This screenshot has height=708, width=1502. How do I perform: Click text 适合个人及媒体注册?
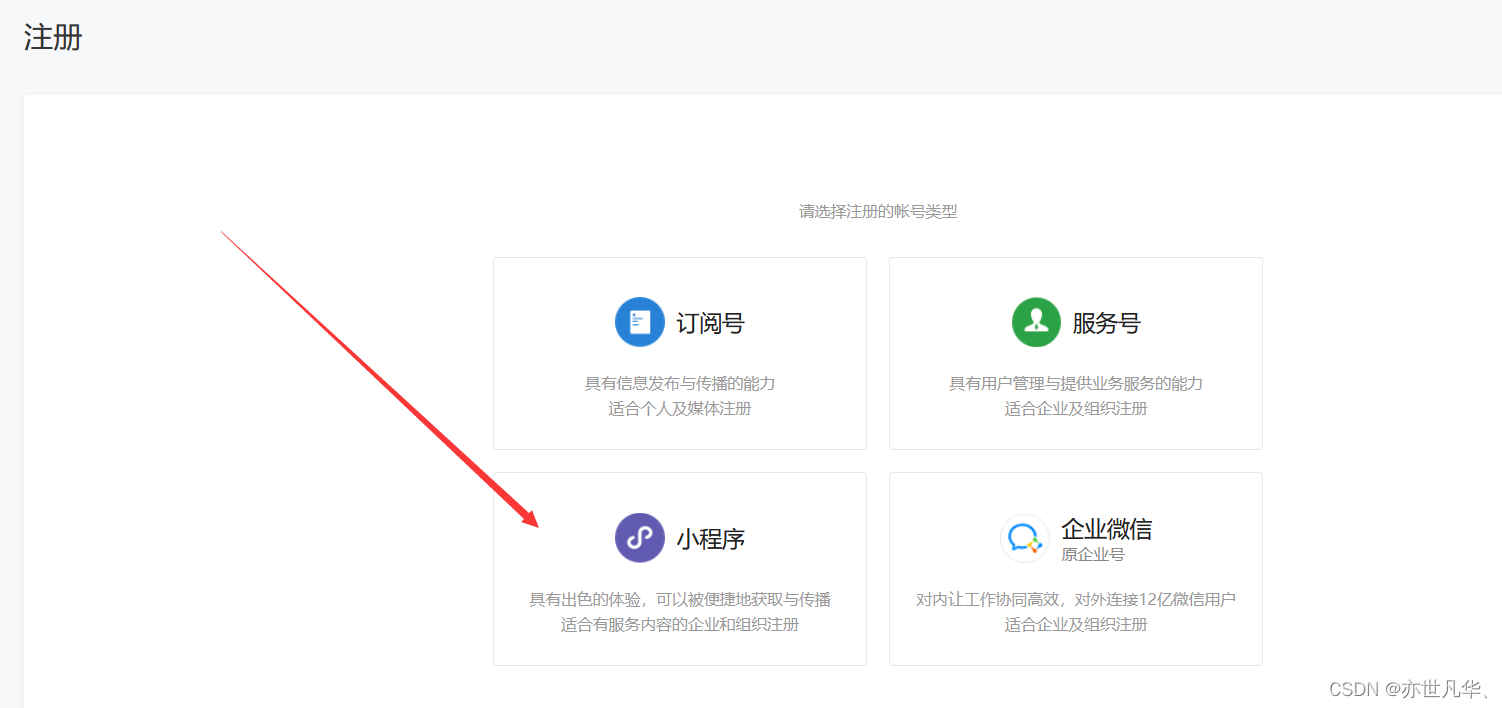[x=680, y=408]
